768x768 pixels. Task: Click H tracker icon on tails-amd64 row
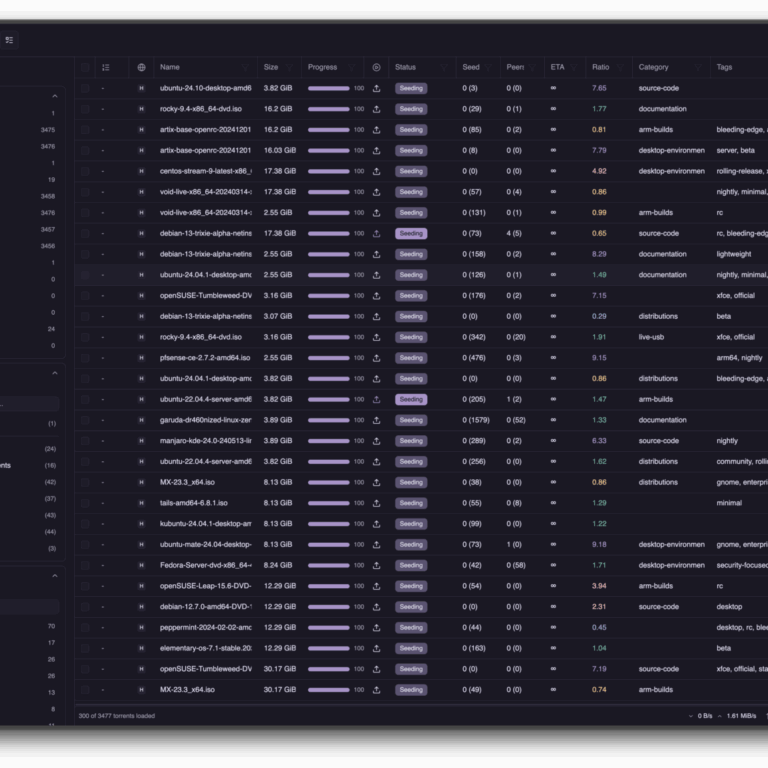(x=141, y=503)
